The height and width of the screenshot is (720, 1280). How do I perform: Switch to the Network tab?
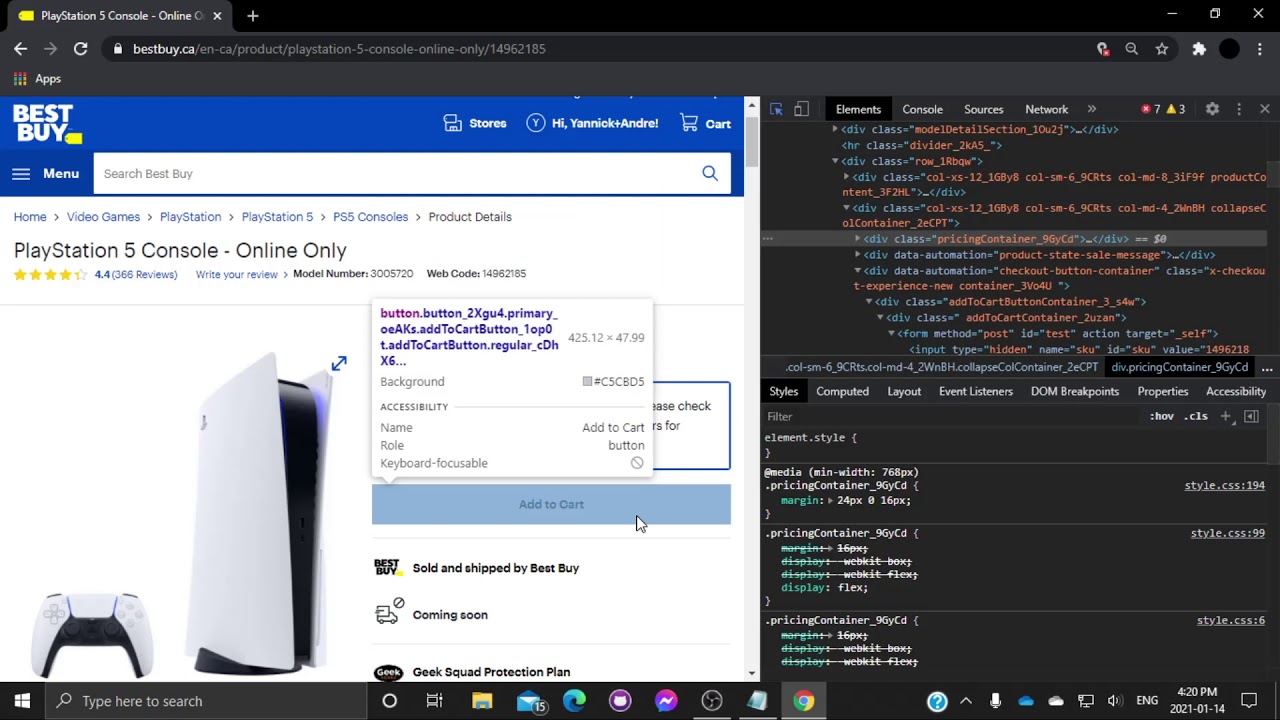[x=1046, y=109]
